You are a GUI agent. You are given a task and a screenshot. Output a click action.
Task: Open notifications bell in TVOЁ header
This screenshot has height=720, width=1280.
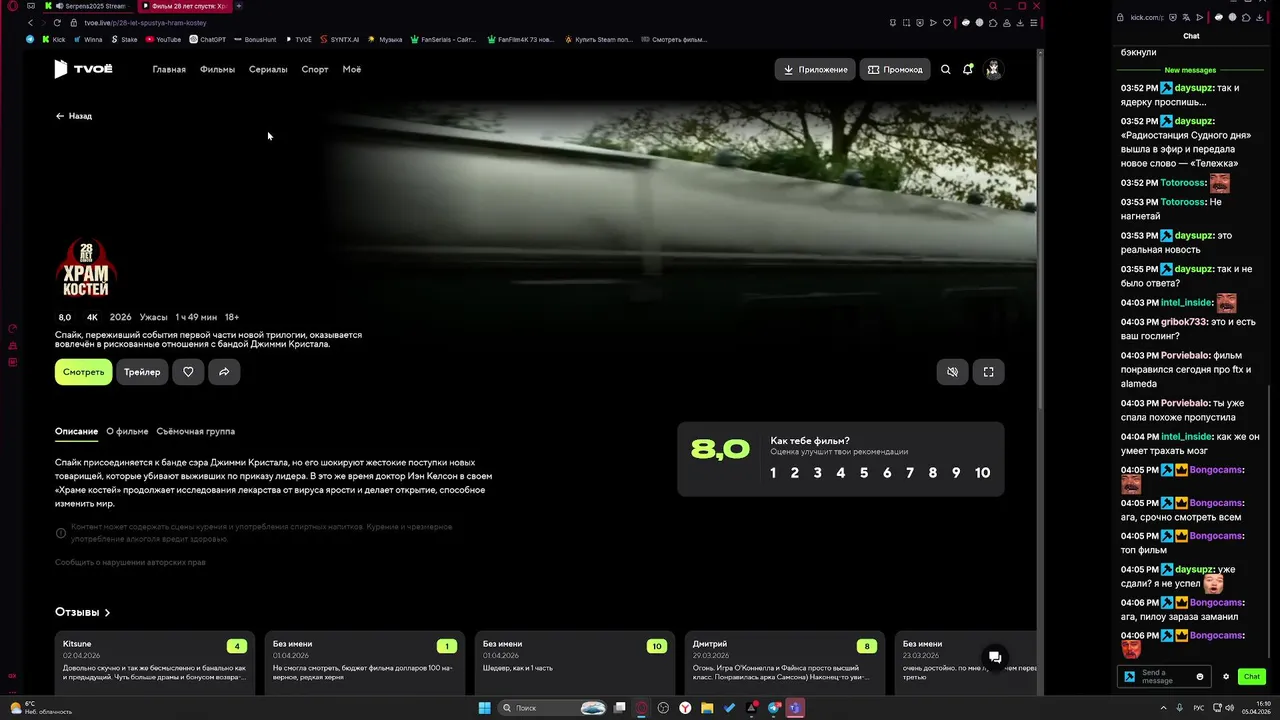pos(968,69)
